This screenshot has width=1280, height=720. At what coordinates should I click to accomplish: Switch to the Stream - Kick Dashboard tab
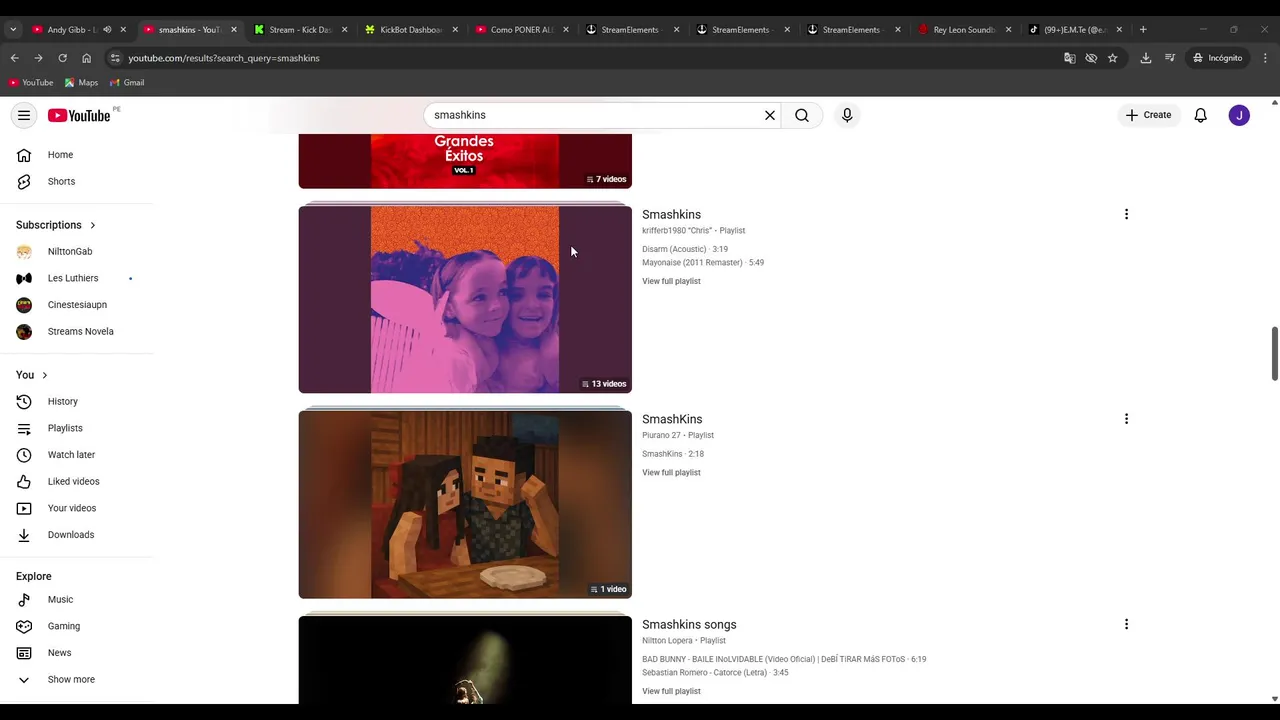pyautogui.click(x=300, y=30)
